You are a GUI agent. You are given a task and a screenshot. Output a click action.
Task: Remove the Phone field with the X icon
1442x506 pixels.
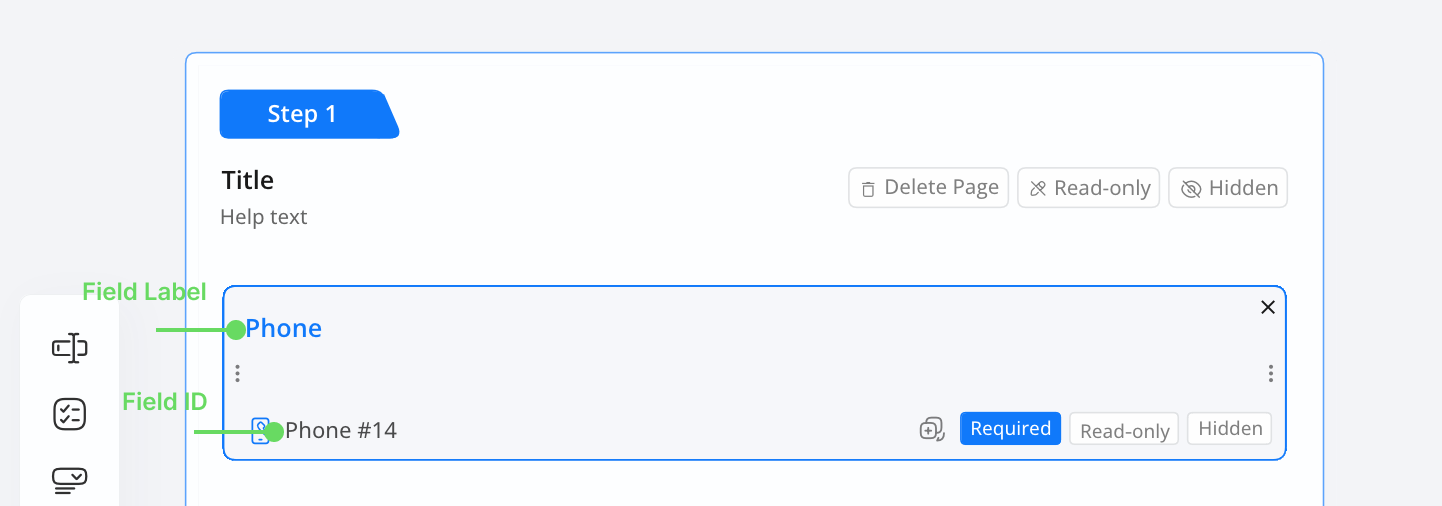[x=1268, y=308]
